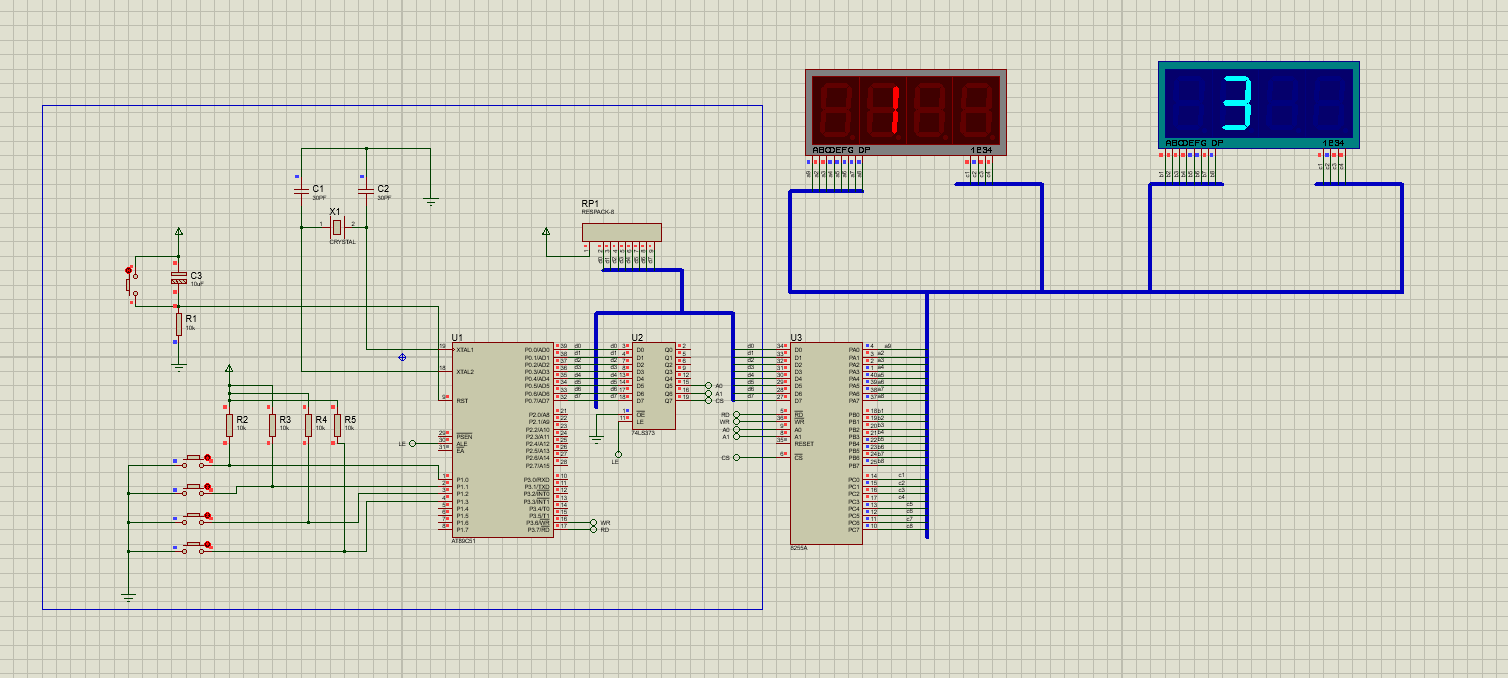Select the U2 74LS373 latch body
1508x678 pixels.
(x=653, y=386)
